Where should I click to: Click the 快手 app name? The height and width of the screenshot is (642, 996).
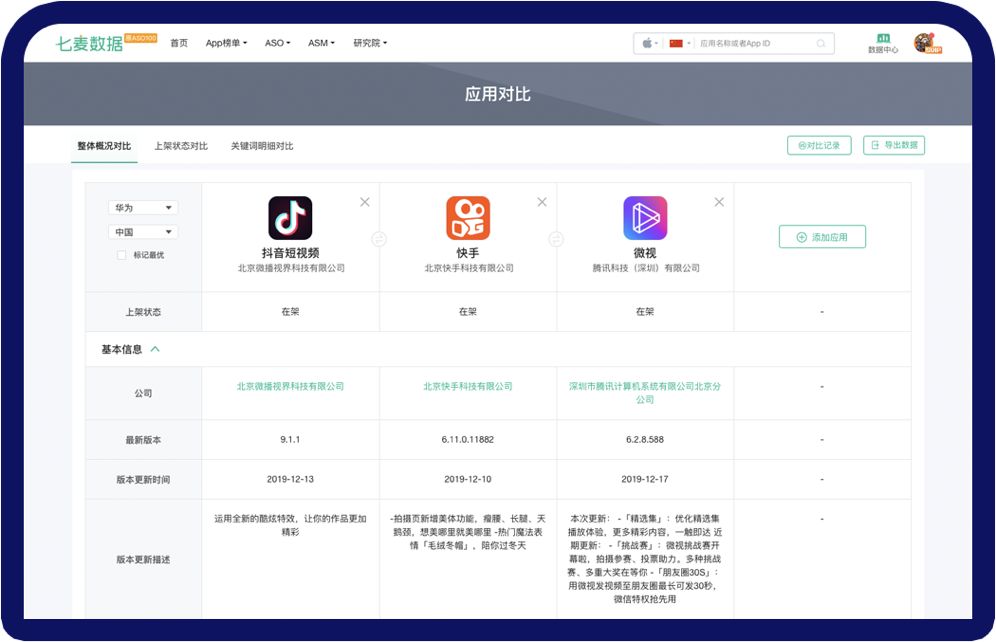[x=468, y=253]
